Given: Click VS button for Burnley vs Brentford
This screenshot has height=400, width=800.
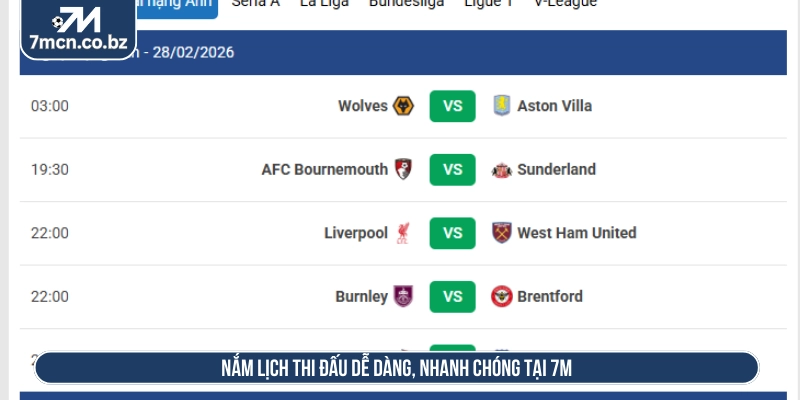Looking at the screenshot, I should pos(453,296).
